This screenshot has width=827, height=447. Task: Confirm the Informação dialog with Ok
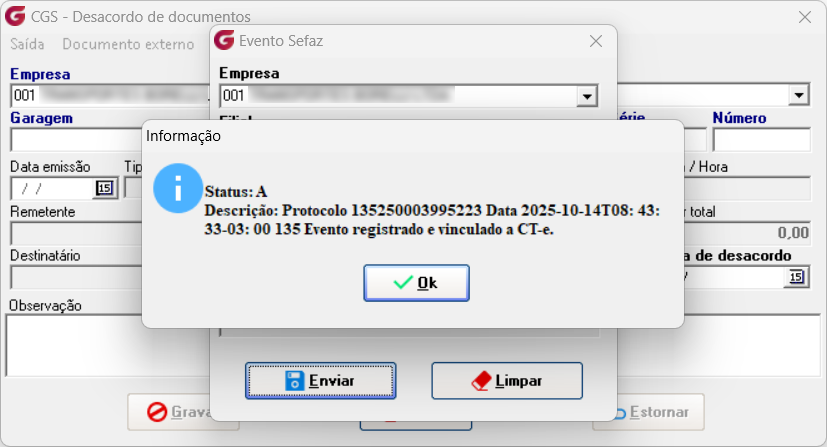click(416, 283)
